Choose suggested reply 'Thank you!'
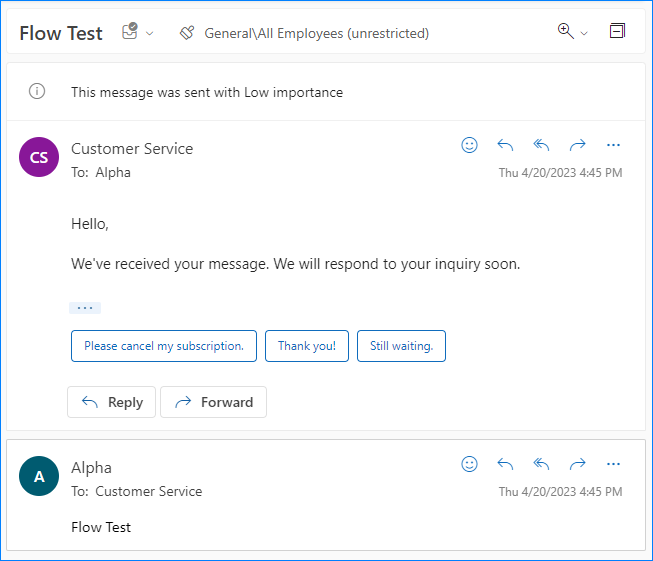This screenshot has height=561, width=653. (307, 346)
